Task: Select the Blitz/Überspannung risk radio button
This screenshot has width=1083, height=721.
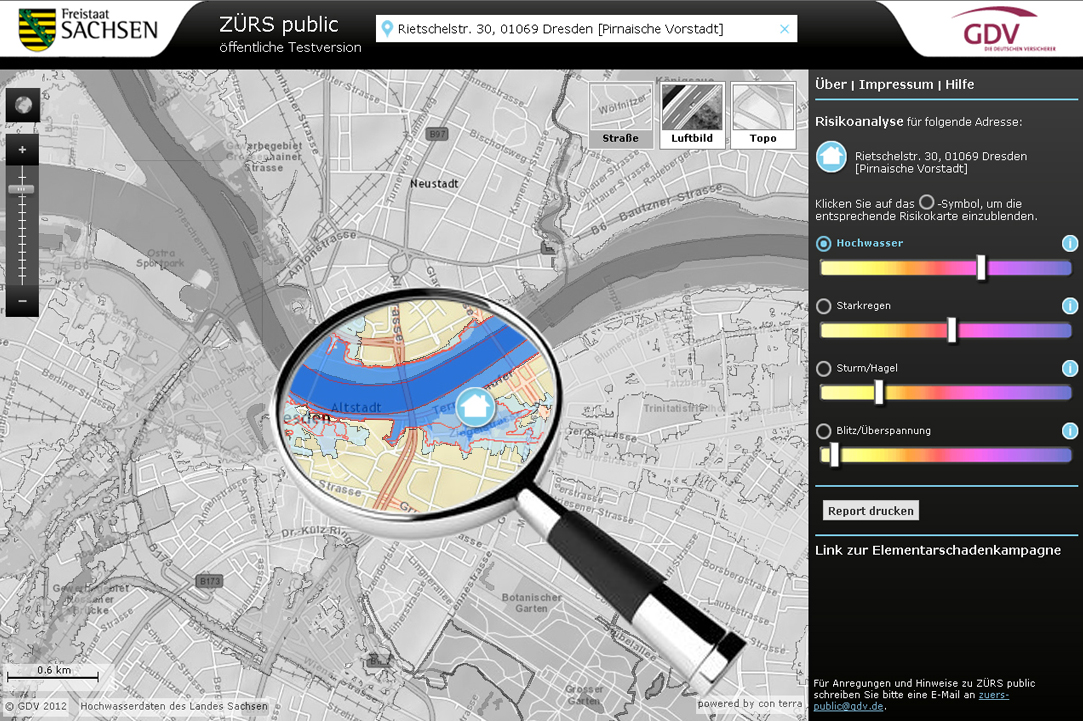Action: [823, 431]
